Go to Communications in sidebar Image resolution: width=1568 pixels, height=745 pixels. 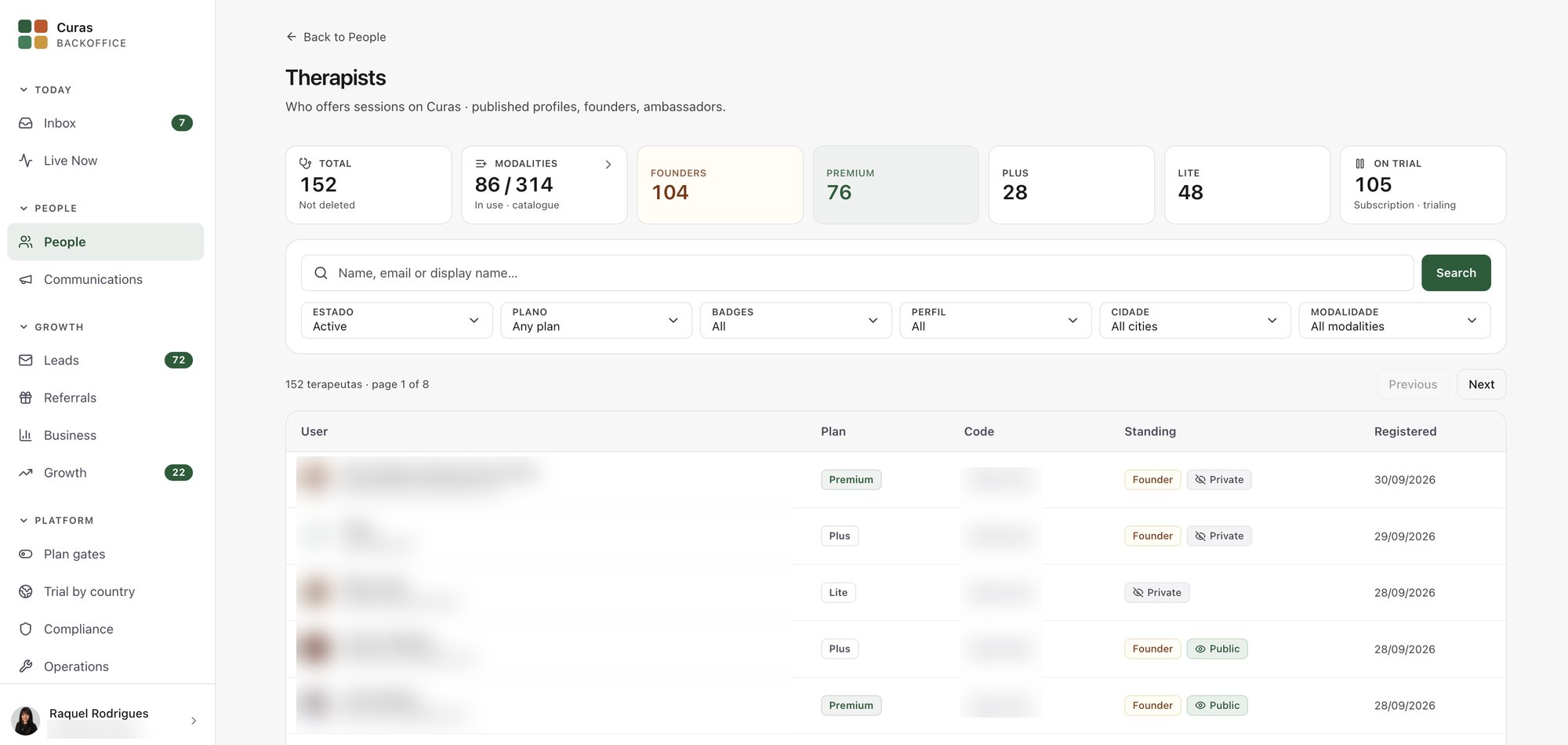click(x=105, y=280)
